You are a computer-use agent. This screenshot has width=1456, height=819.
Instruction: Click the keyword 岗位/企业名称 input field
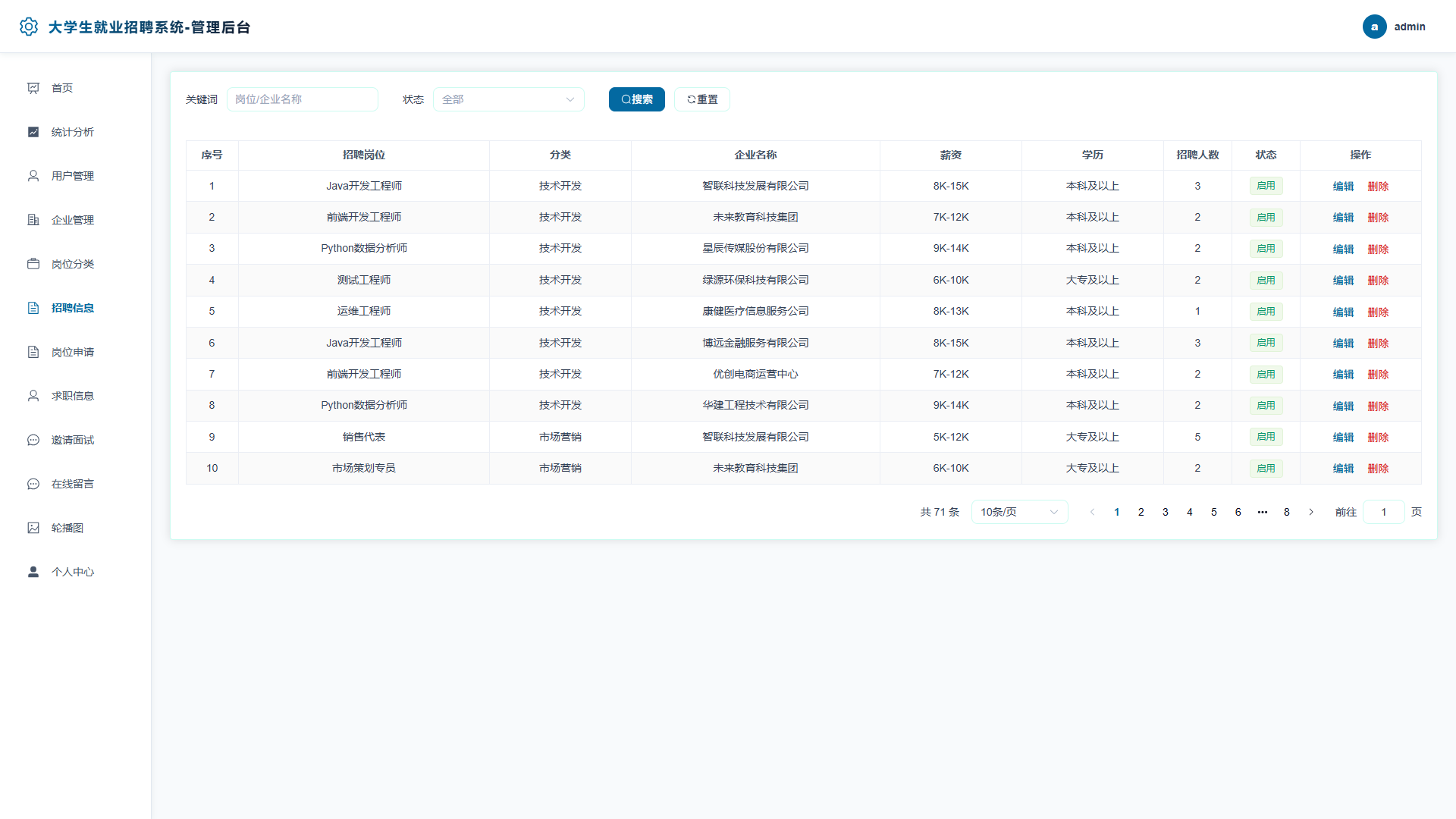(x=303, y=99)
